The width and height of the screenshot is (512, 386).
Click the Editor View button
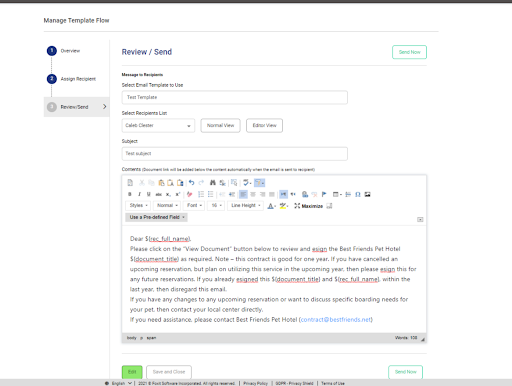[264, 126]
